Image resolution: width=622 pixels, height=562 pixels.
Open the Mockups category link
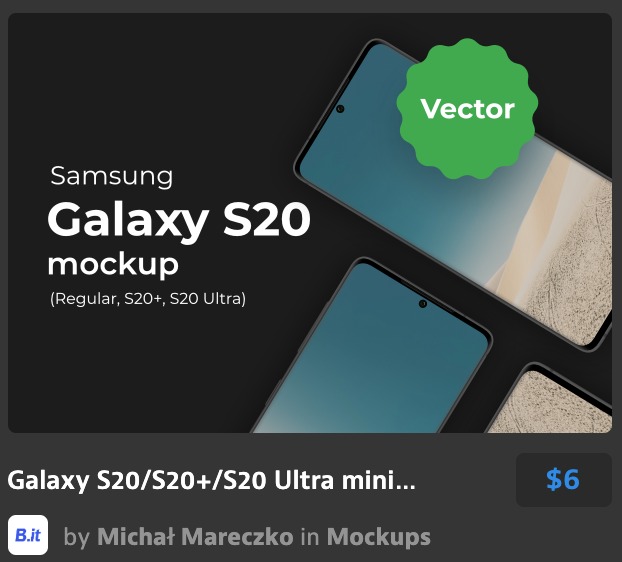click(378, 537)
